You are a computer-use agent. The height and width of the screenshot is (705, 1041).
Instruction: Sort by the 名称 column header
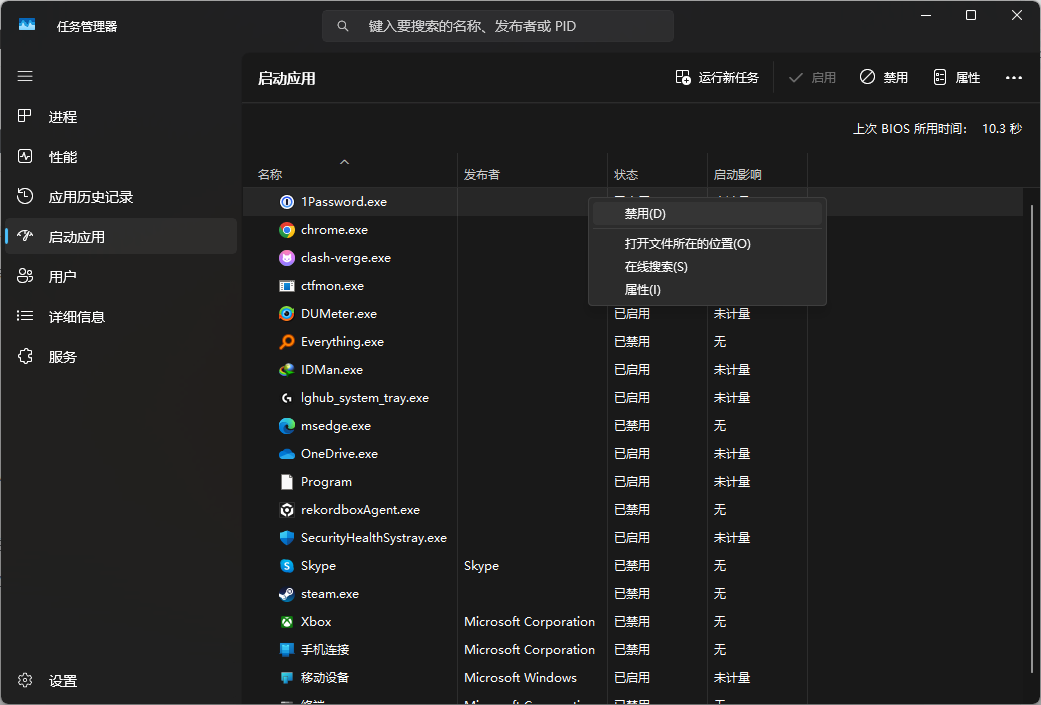[x=270, y=175]
